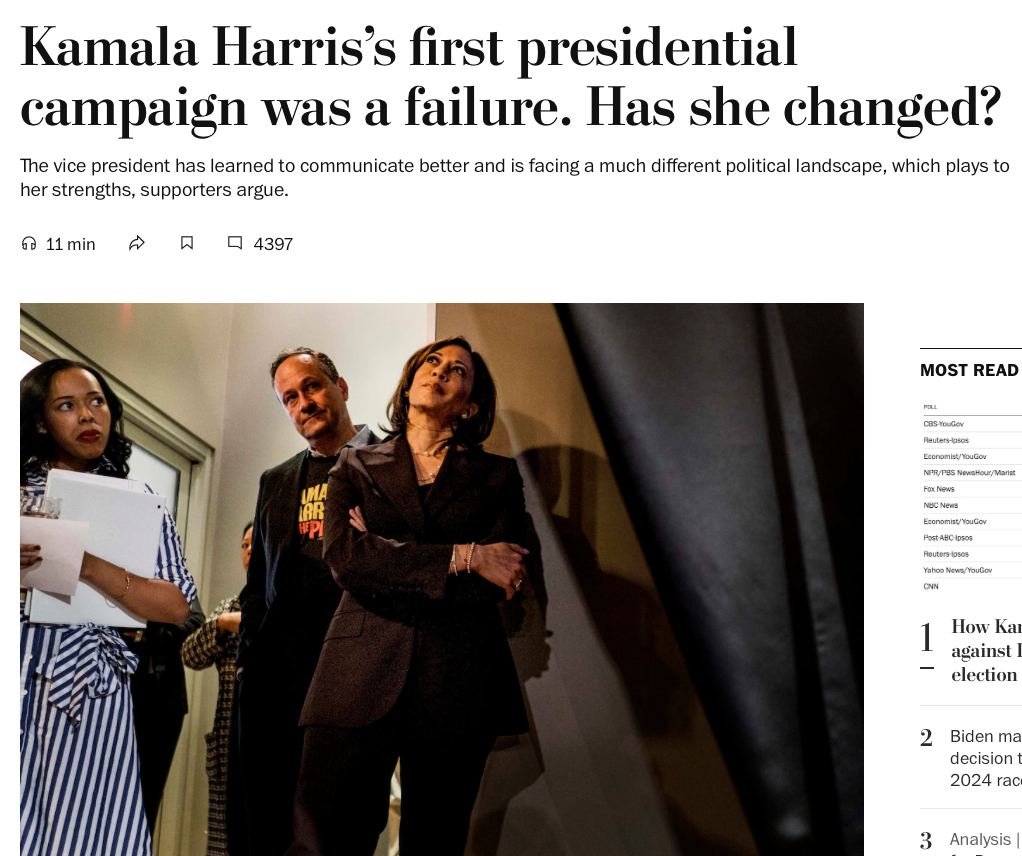Screen dimensions: 1022x856
Task: Click the MOST READ section heading
Action: point(969,370)
